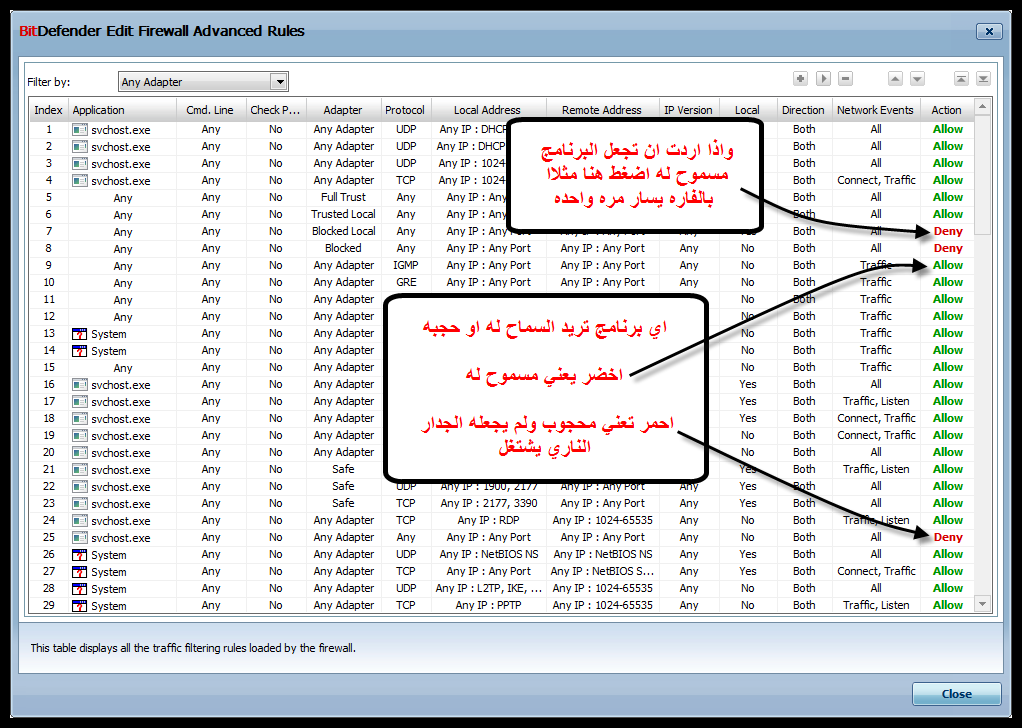Toggle the Allow action on rule 13

948,334
